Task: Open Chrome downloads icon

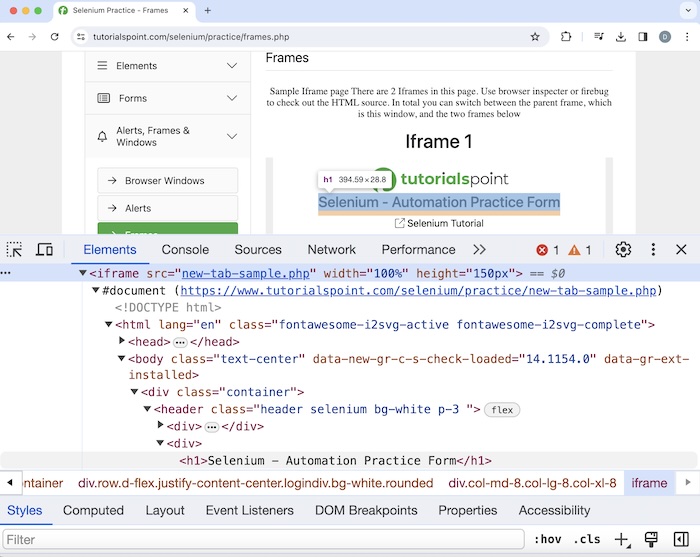Action: tap(621, 37)
